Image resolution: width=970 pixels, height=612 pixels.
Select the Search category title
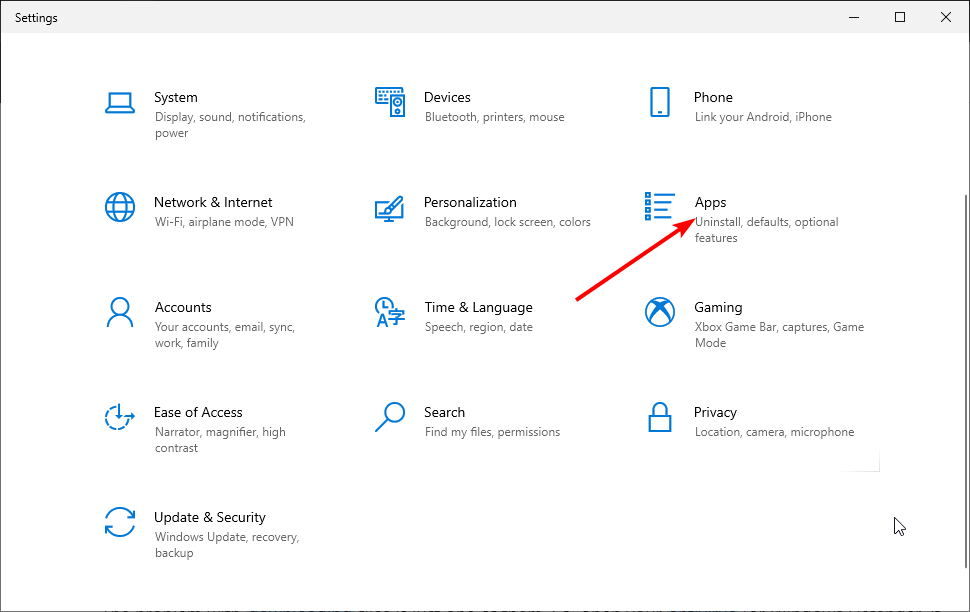(x=444, y=412)
